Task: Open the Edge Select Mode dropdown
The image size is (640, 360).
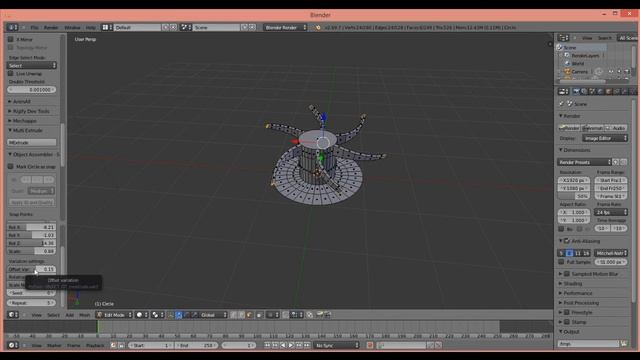Action: pos(31,65)
